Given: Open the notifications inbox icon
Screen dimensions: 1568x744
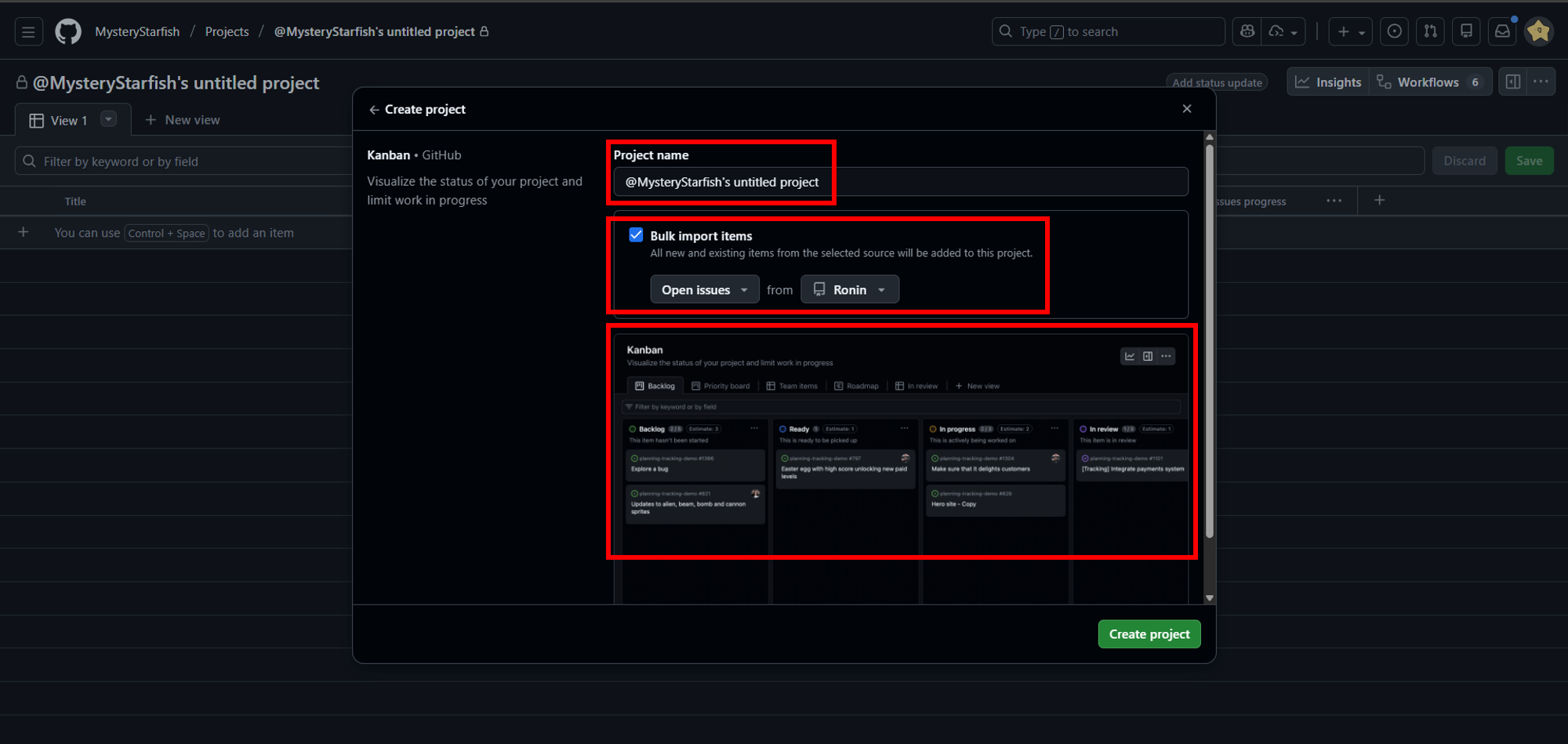Looking at the screenshot, I should [x=1502, y=31].
